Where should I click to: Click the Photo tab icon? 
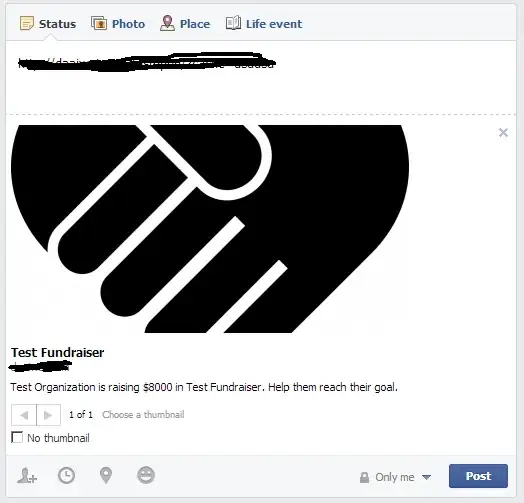pos(99,23)
